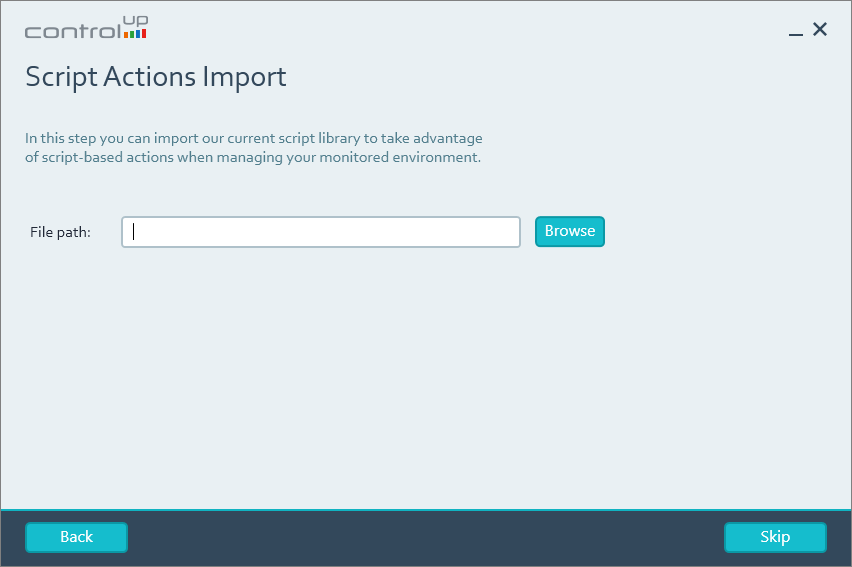
Task: Click the colored bars in the ControlUp logo
Action: coord(135,34)
